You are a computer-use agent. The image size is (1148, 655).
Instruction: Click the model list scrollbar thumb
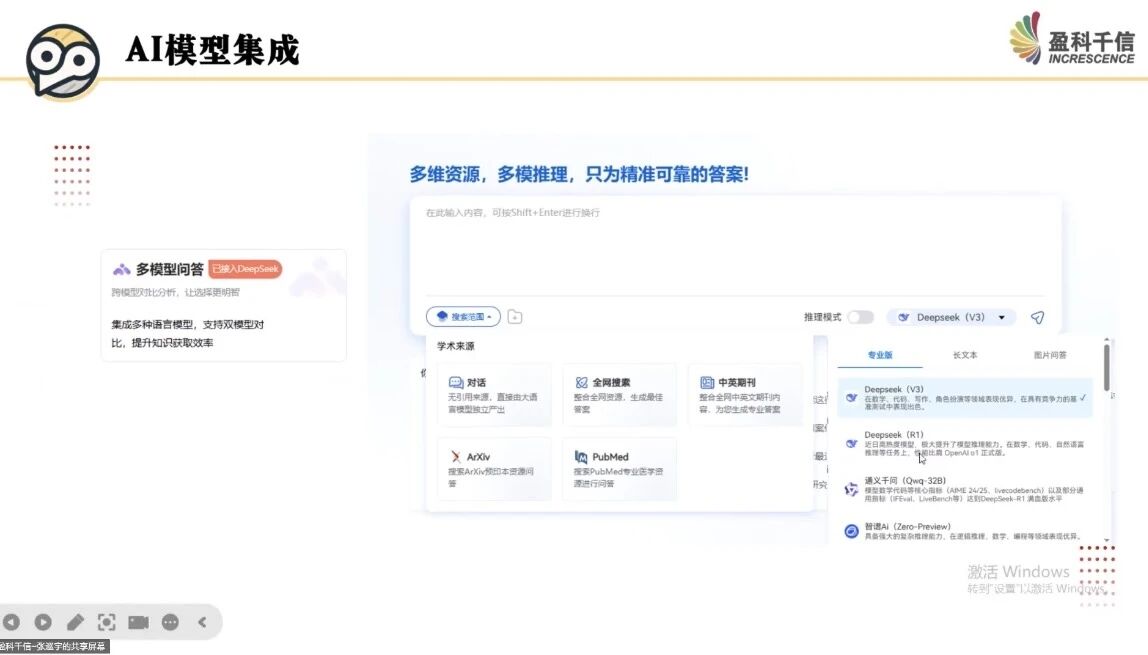[1106, 367]
